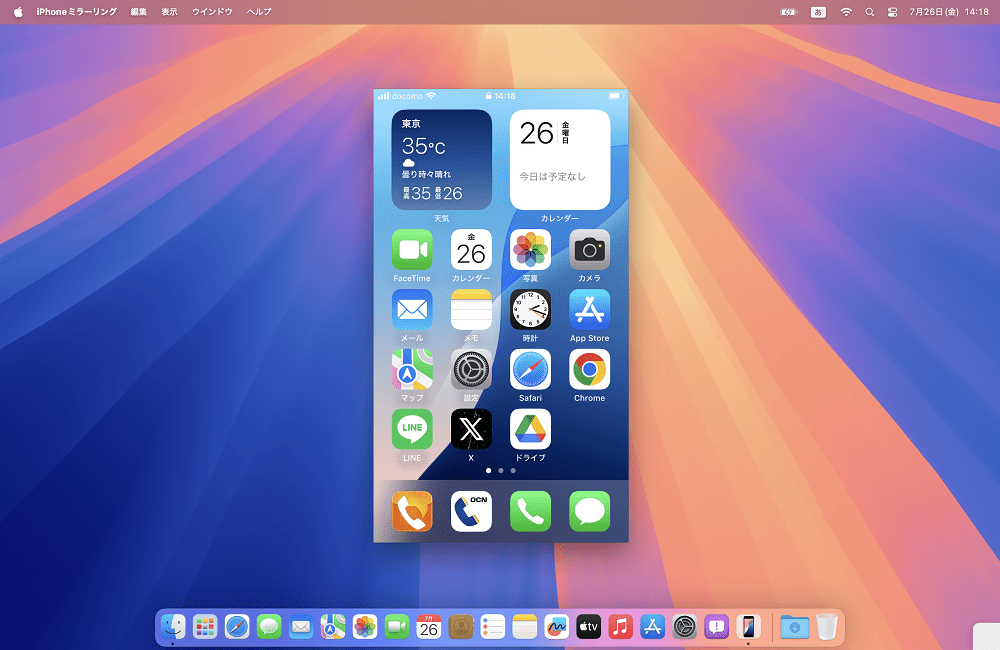Open Reminders from the Mac Dock

point(492,627)
